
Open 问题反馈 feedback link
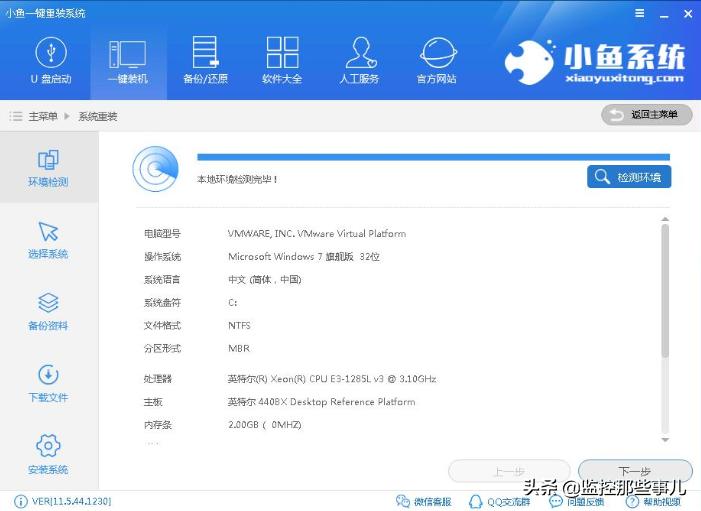pos(577,502)
